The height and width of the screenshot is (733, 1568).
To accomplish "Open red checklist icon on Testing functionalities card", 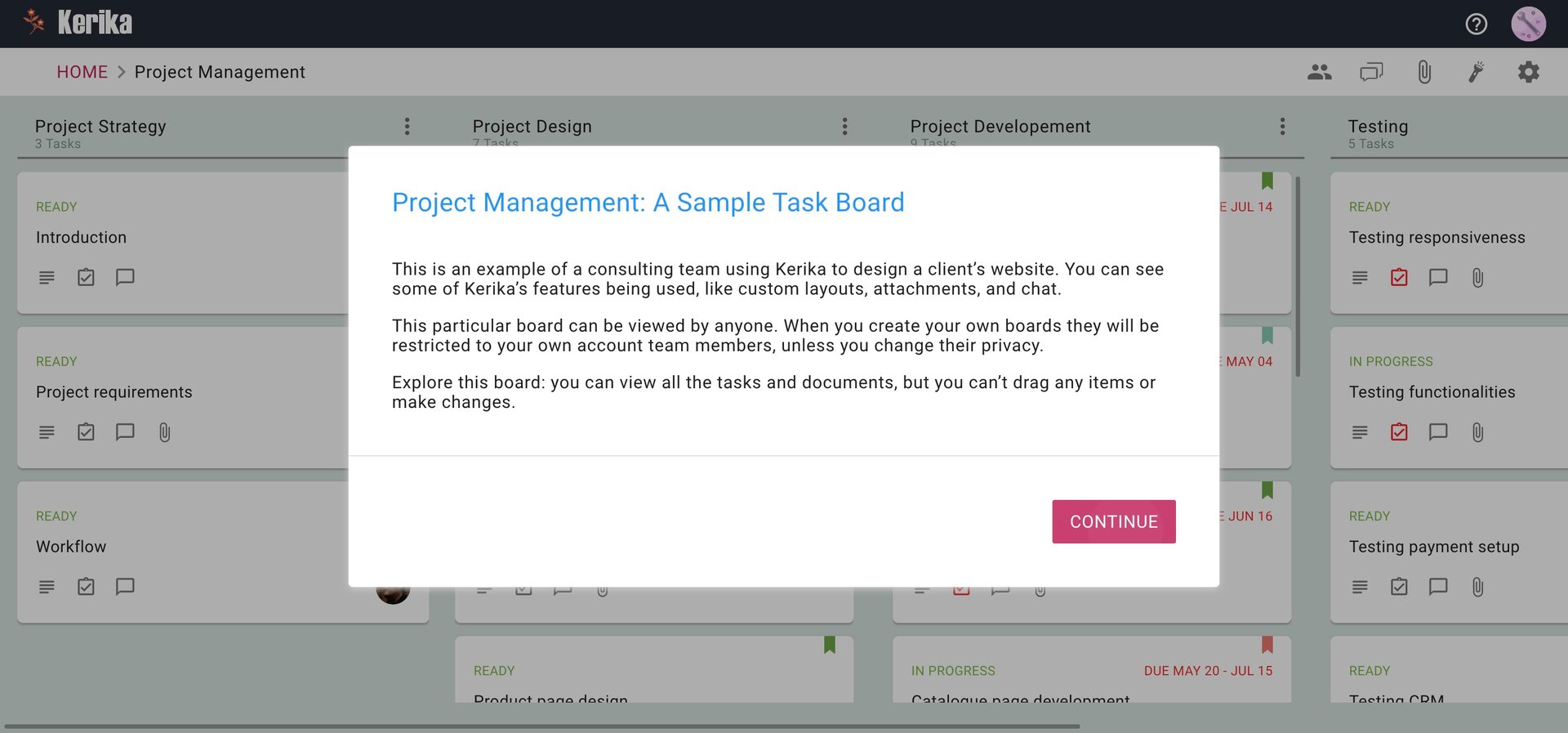I will [1399, 432].
